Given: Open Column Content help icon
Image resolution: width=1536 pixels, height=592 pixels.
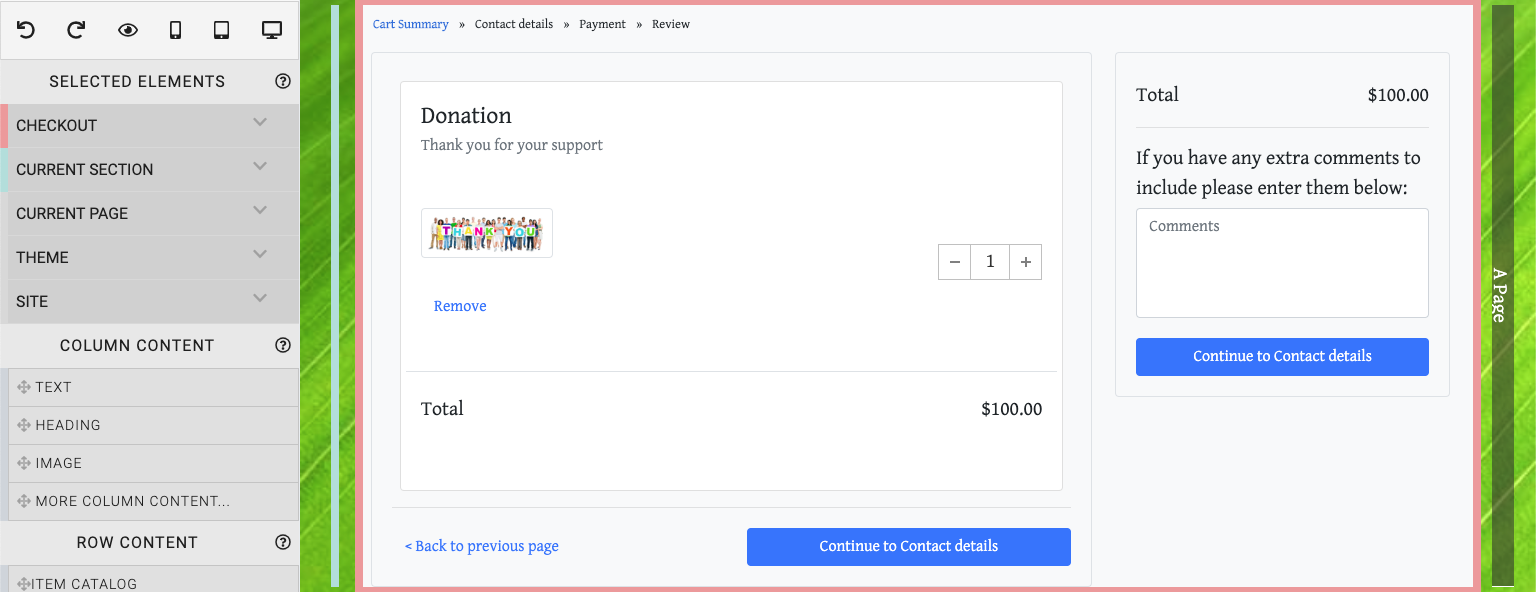Looking at the screenshot, I should [283, 345].
